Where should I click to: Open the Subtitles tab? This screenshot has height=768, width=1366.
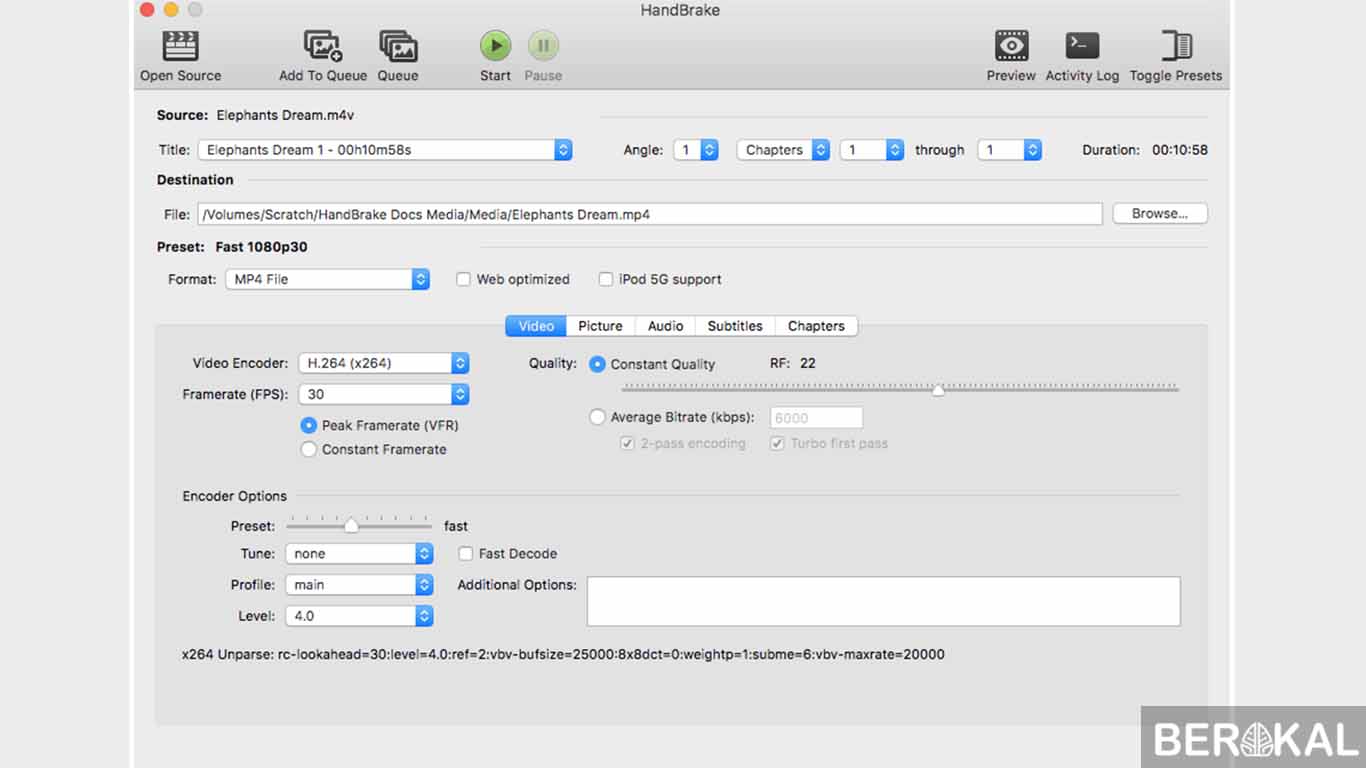point(735,326)
